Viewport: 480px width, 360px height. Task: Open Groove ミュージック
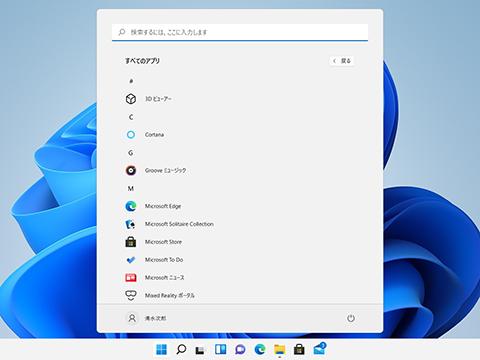[x=156, y=170]
